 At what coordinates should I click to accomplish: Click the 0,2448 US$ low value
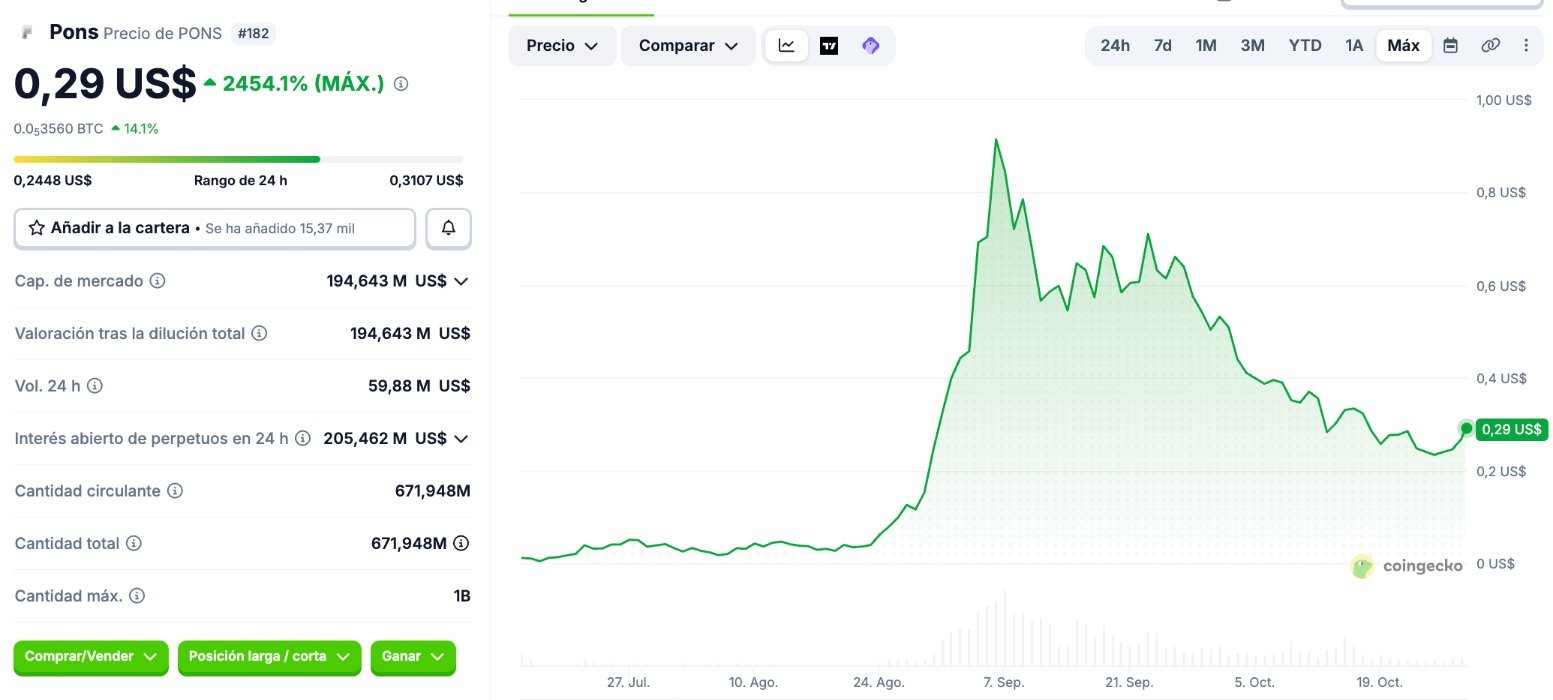pos(53,181)
